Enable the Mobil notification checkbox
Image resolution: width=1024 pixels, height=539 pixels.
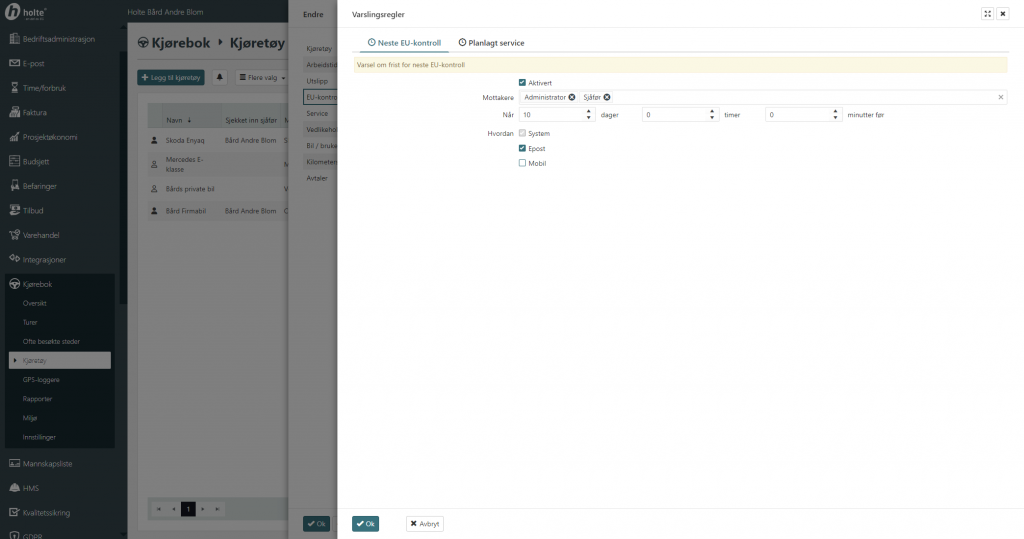(x=522, y=163)
